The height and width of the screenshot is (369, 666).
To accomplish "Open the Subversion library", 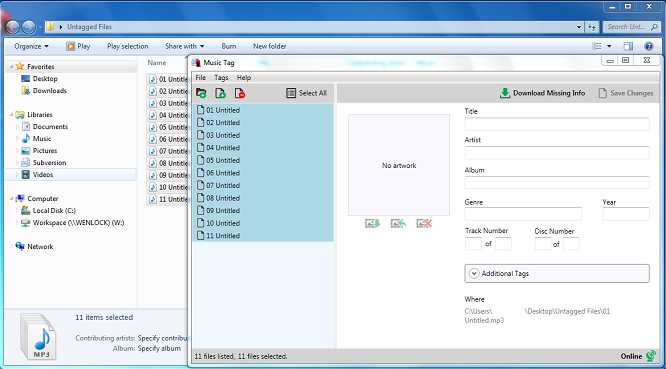I will coord(44,162).
